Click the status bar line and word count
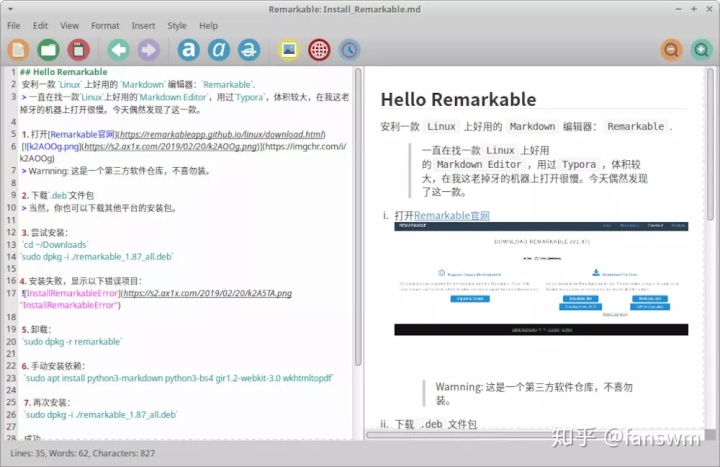Screen dimensions: 720x467 [83, 453]
